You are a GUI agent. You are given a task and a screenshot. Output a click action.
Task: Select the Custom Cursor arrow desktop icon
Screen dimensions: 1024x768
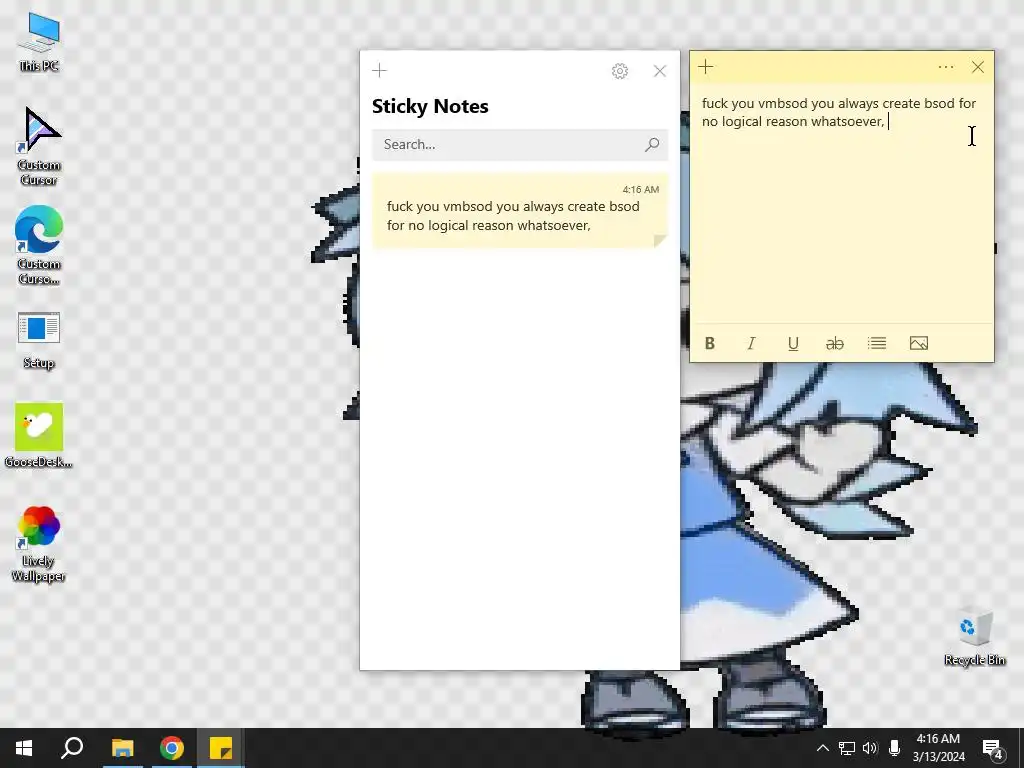click(x=39, y=146)
